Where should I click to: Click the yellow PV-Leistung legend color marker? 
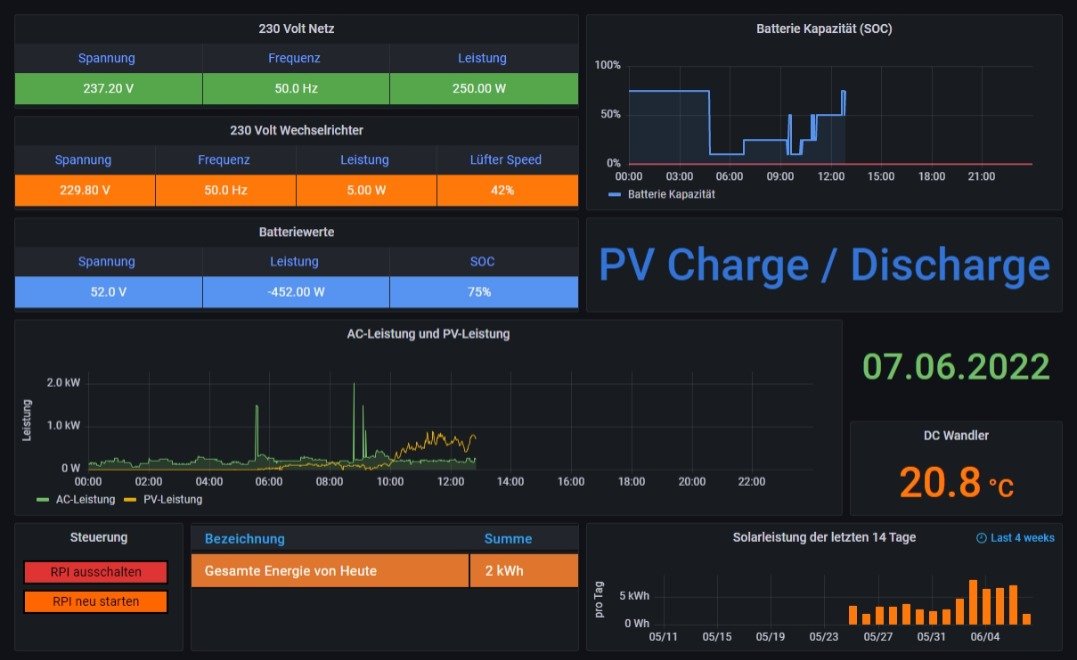point(129,499)
